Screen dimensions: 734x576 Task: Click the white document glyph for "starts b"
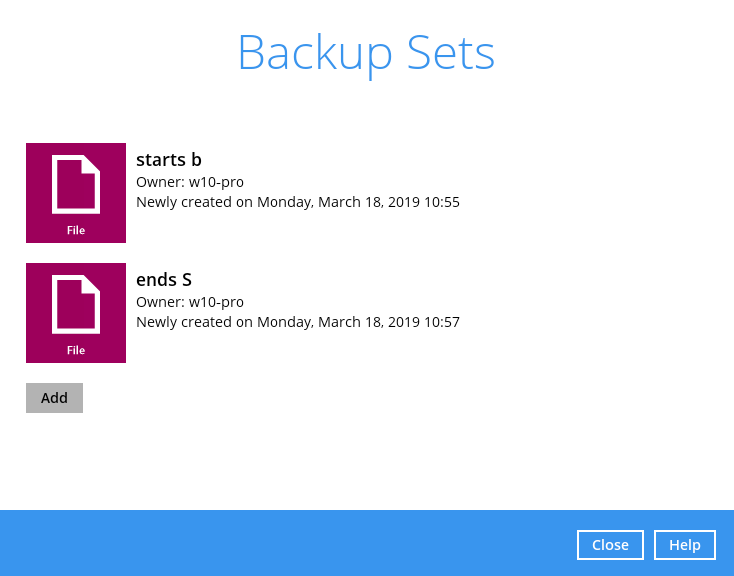[76, 184]
